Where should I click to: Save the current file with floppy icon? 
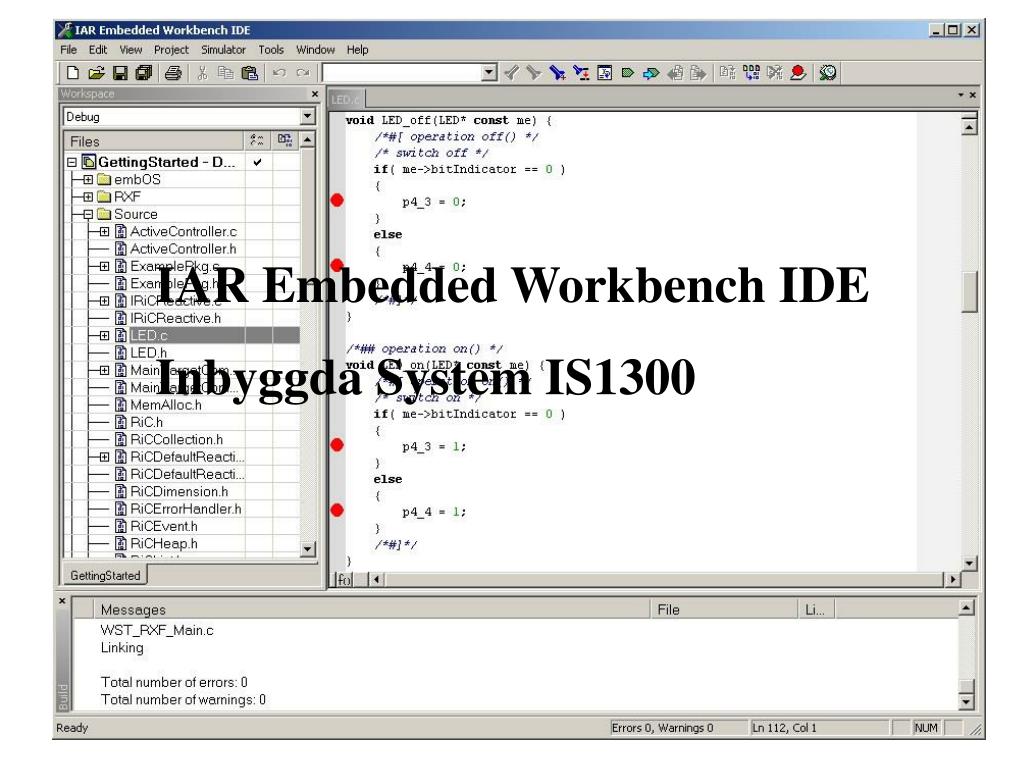pos(120,73)
